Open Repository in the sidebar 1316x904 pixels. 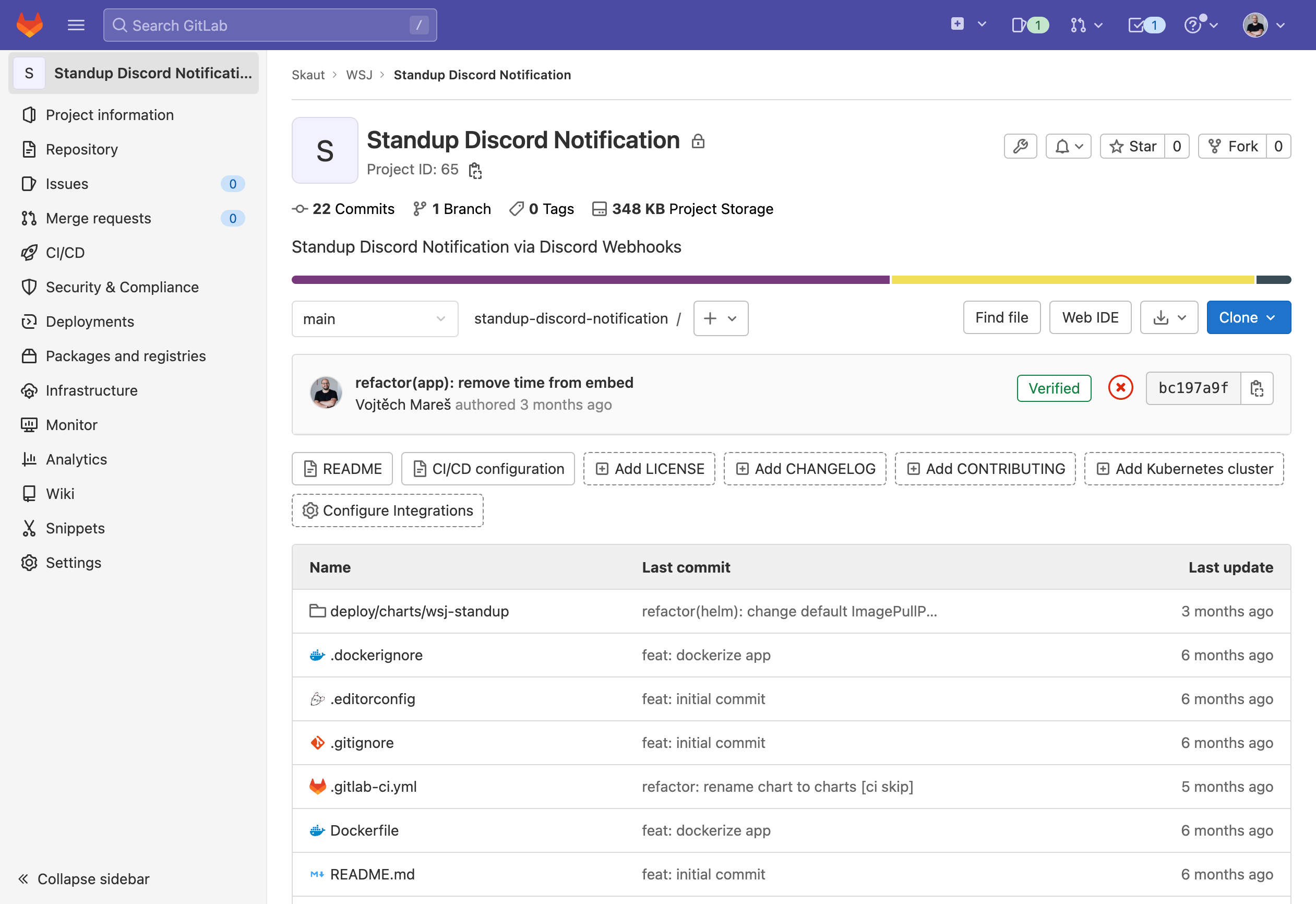click(x=81, y=149)
